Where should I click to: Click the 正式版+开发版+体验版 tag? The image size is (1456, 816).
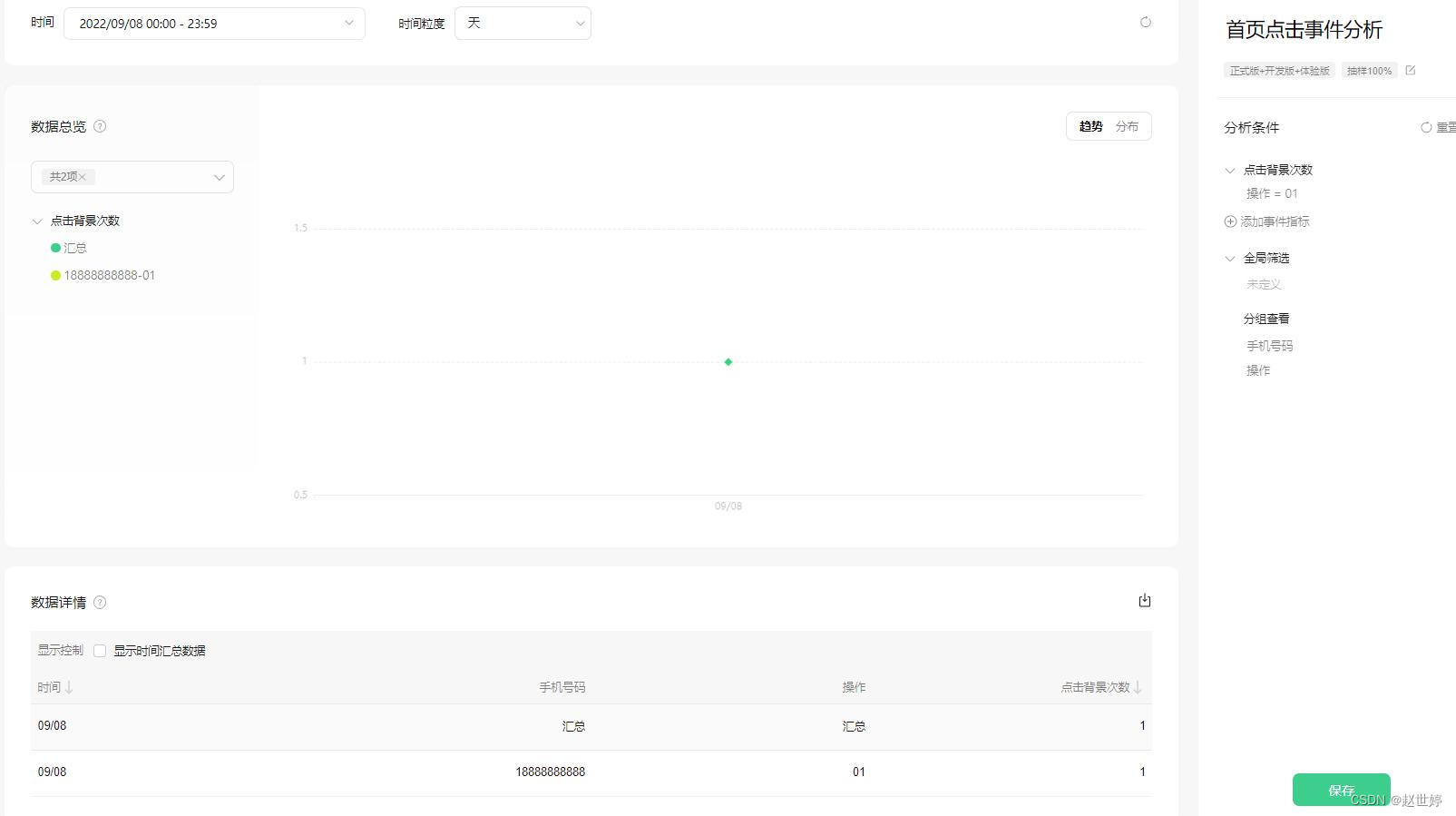[1279, 71]
